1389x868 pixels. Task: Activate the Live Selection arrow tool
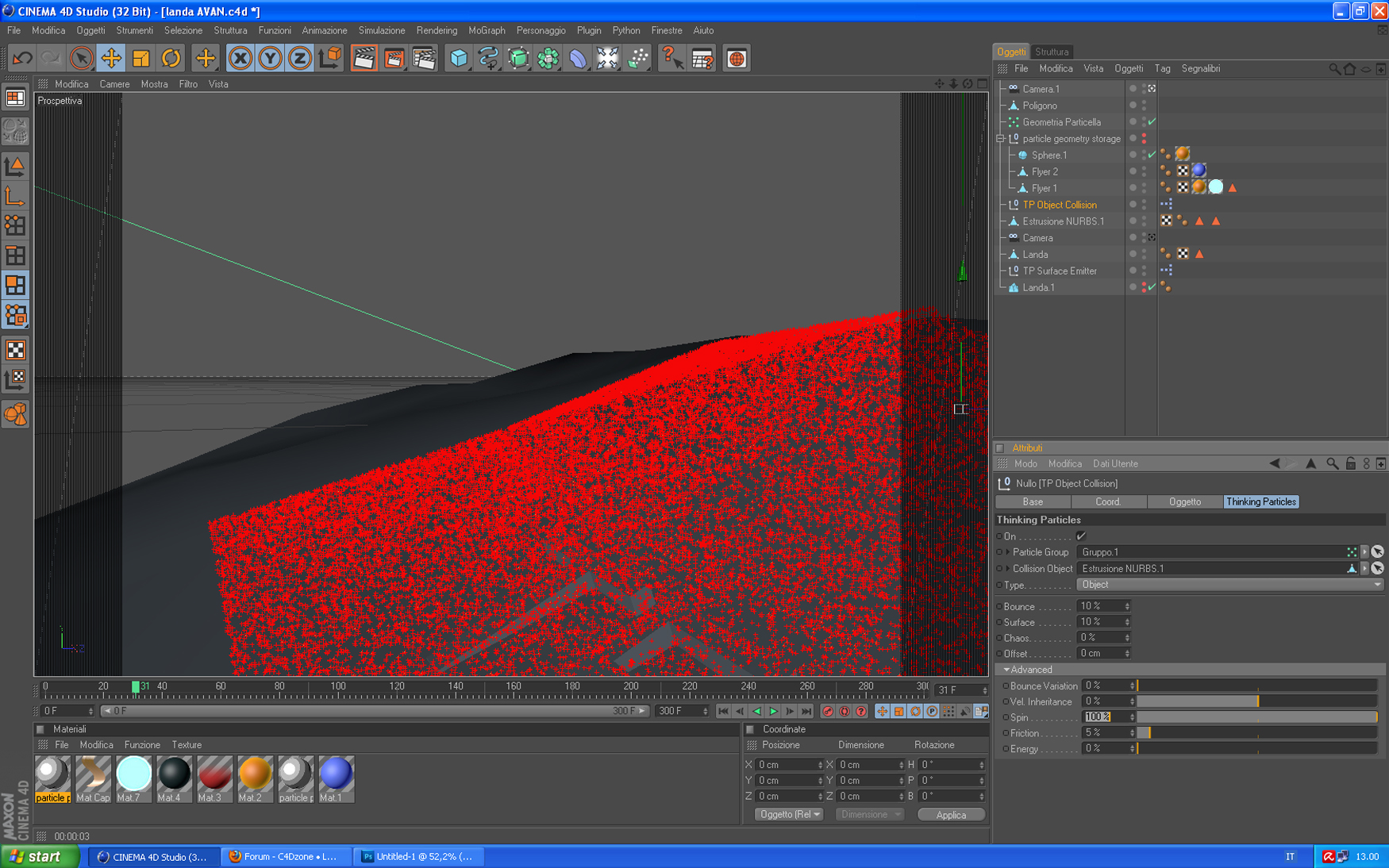[81, 58]
